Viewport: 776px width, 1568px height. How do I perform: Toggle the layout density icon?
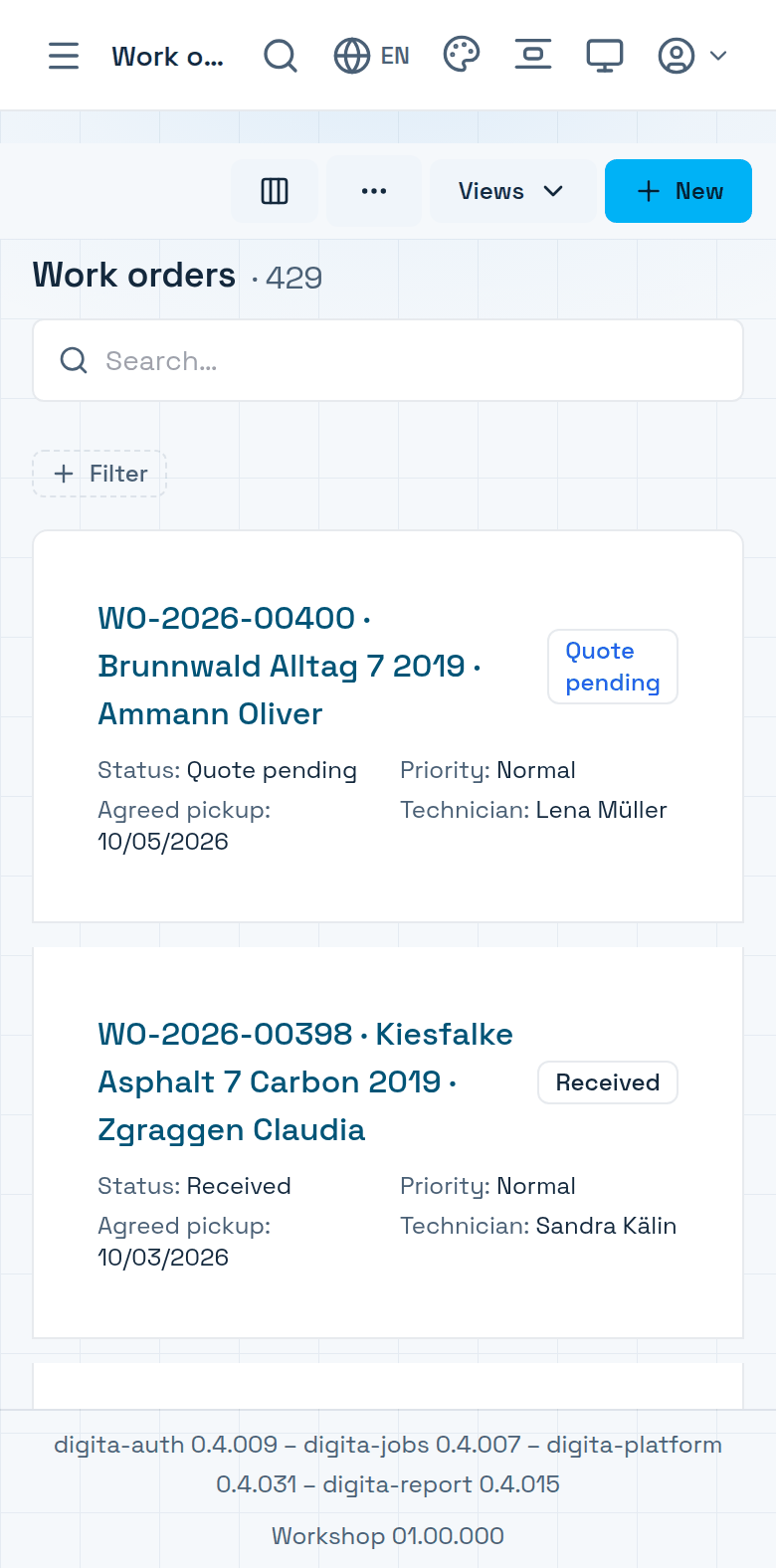(x=533, y=55)
